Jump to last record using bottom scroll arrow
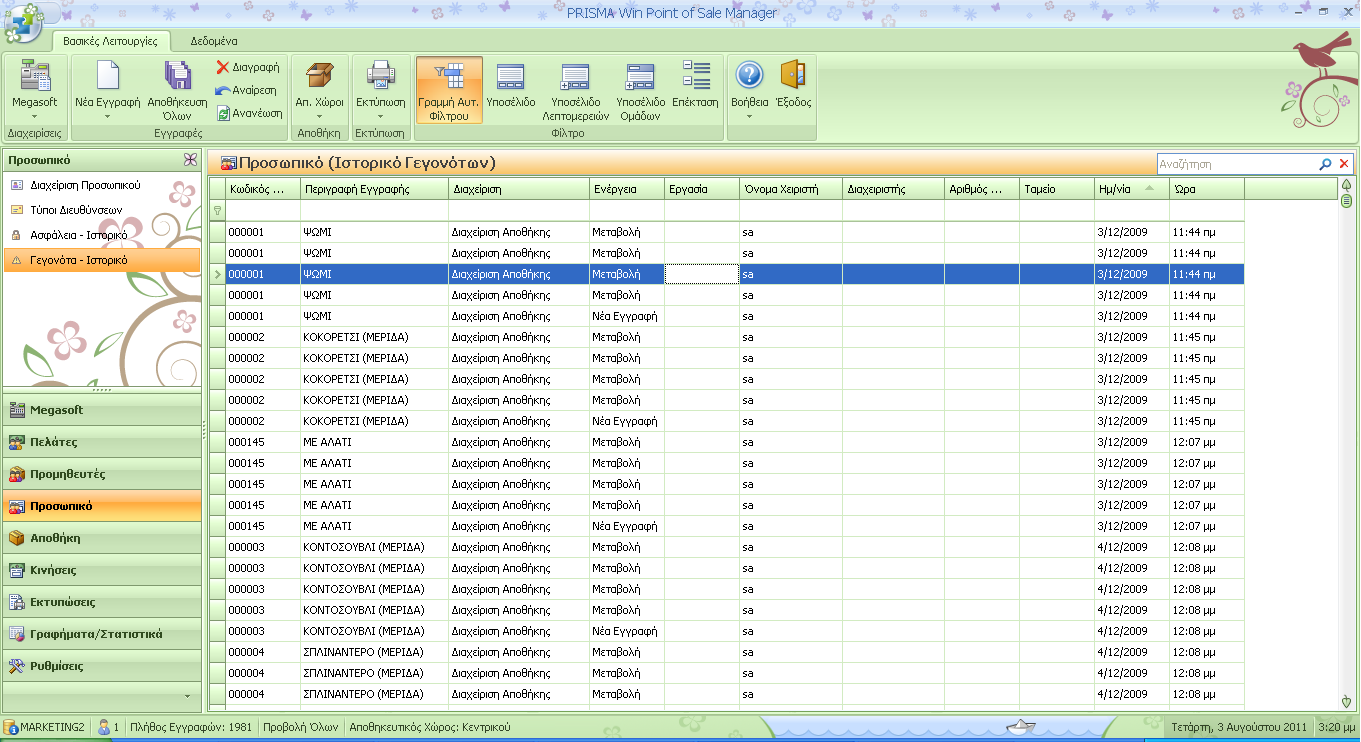The image size is (1361, 742). point(1346,702)
